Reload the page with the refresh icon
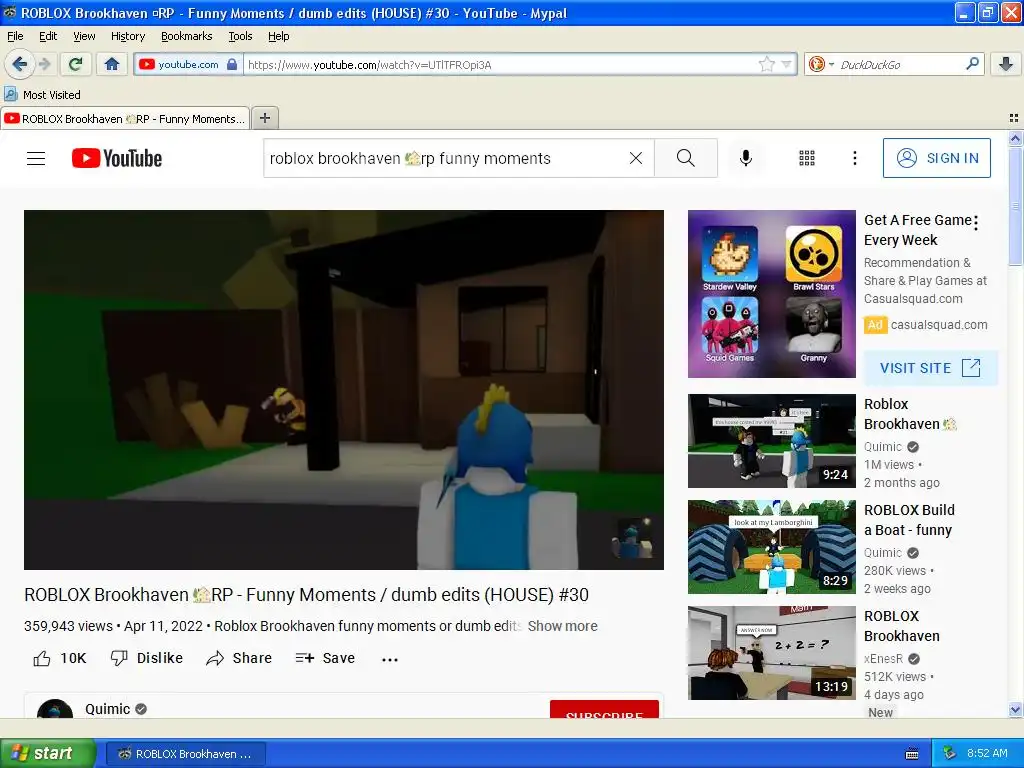Viewport: 1024px width, 768px height. pyautogui.click(x=75, y=64)
